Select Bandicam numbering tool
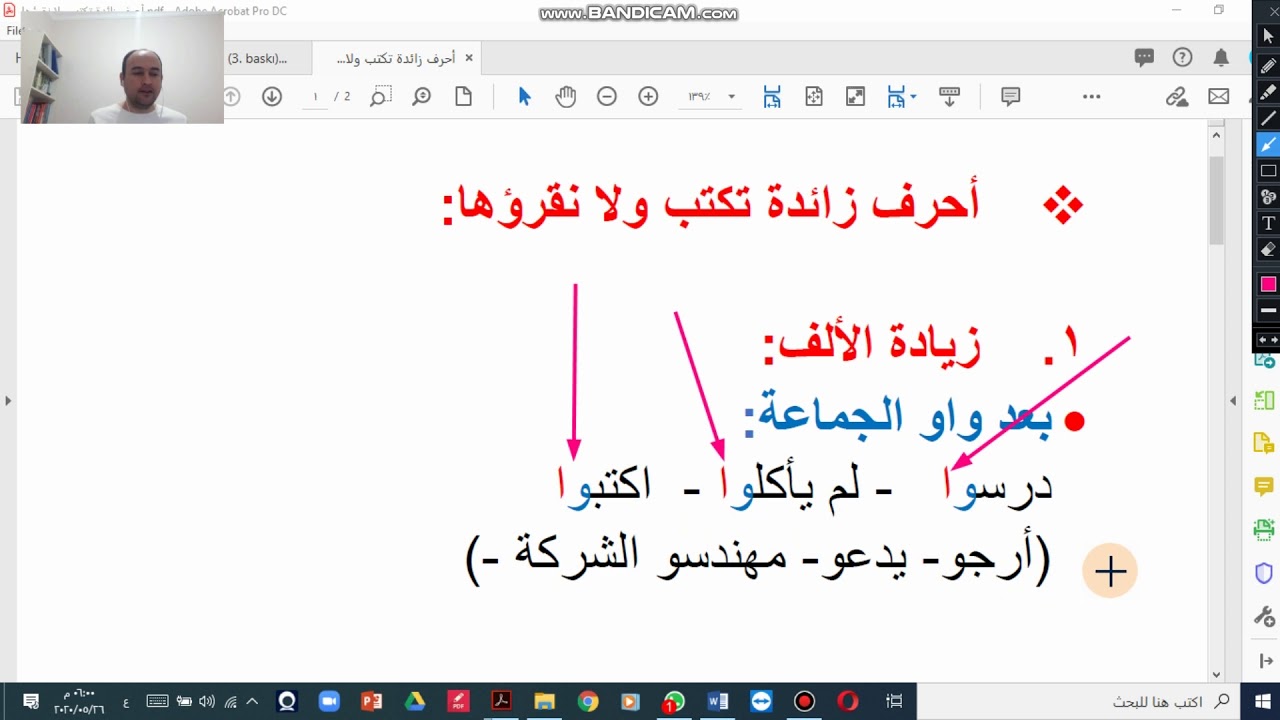1280x720 pixels. (x=1268, y=197)
